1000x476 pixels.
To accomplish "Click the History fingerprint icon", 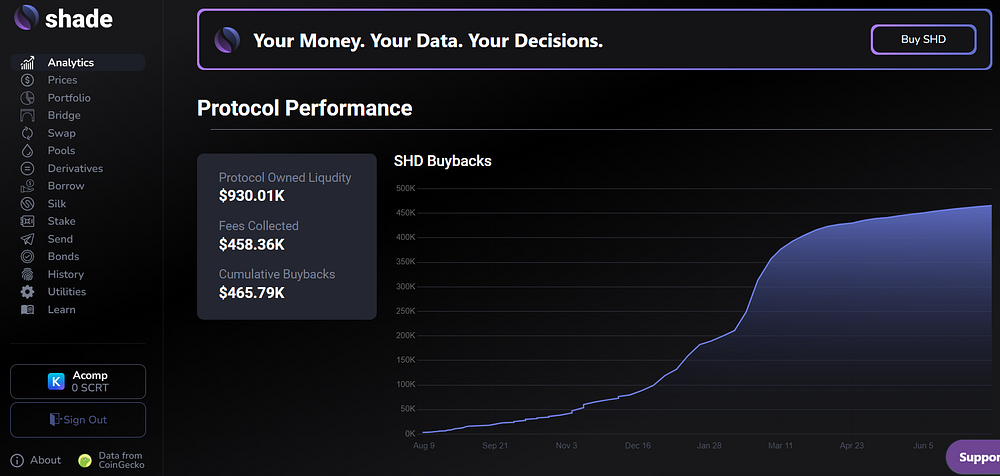I will tap(27, 274).
